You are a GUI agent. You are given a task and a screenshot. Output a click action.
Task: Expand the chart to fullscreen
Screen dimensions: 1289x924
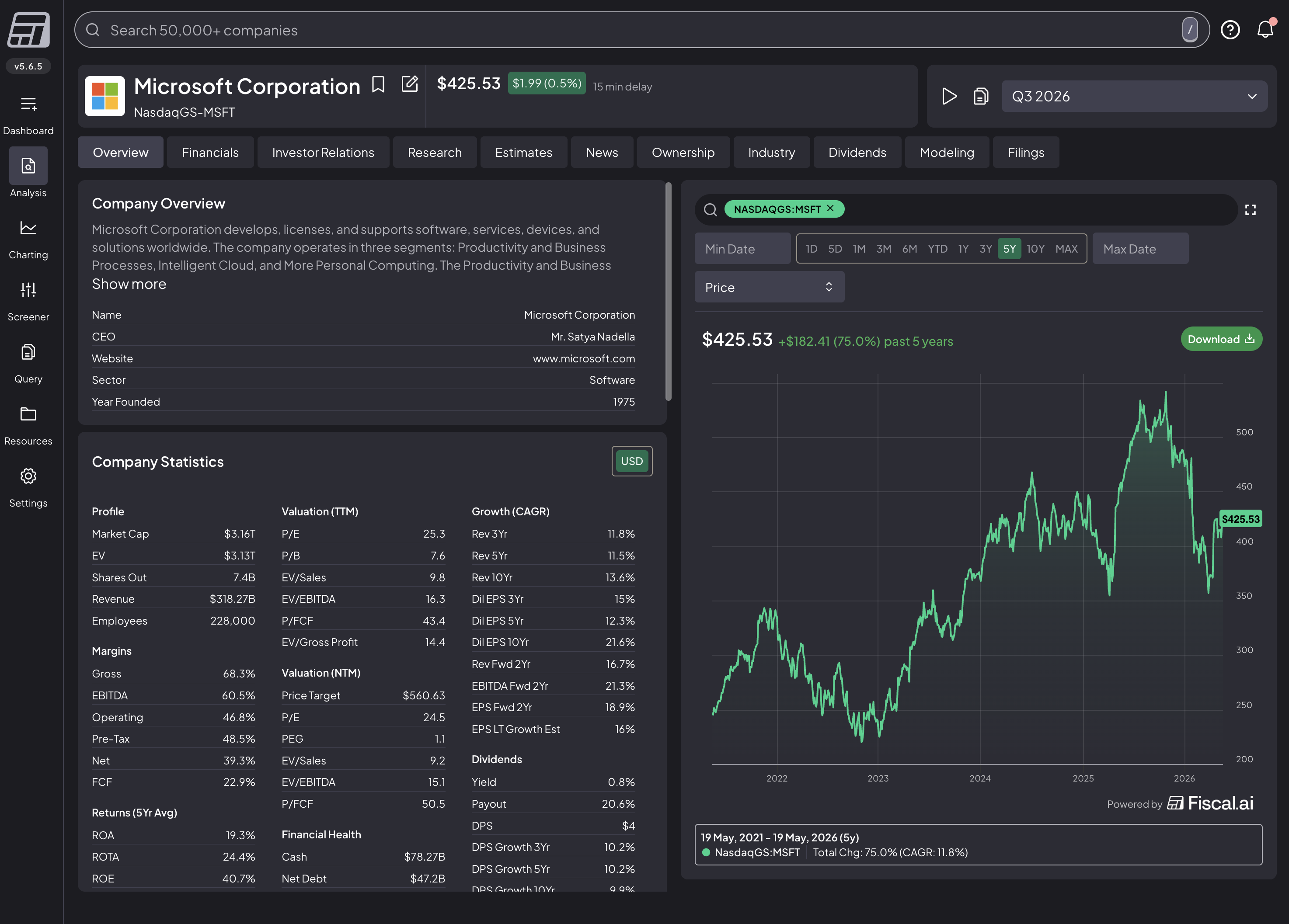[1251, 210]
